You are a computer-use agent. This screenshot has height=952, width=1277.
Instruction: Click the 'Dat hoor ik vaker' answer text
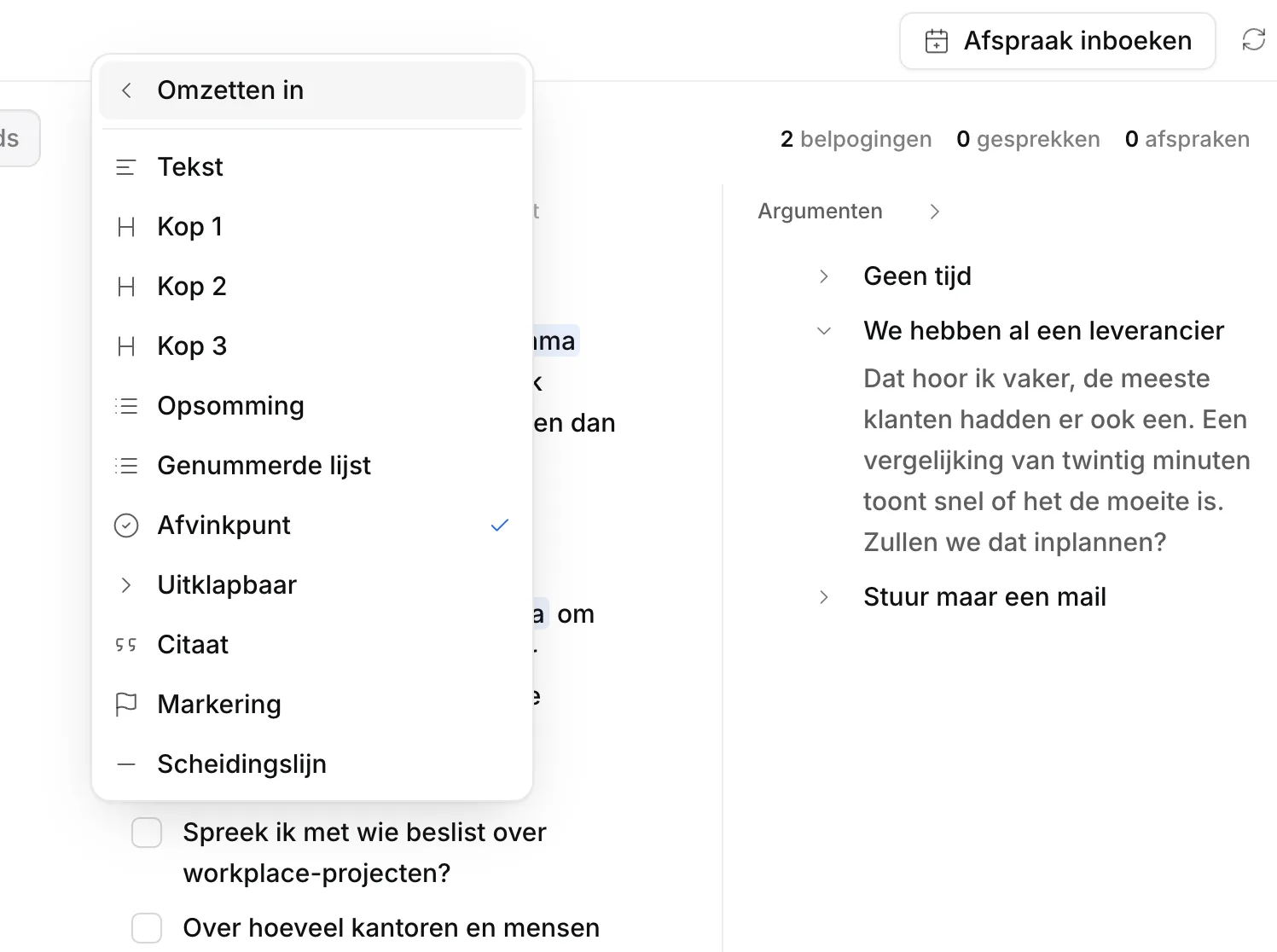coord(1057,461)
